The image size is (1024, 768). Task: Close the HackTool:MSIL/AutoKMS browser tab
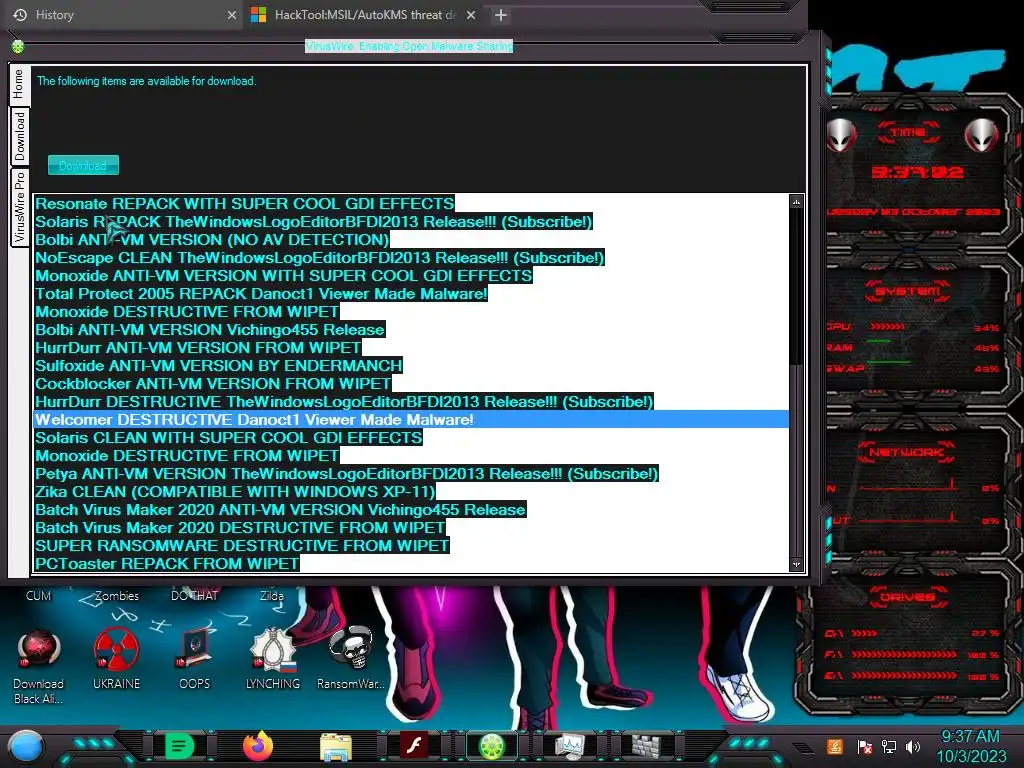pos(471,15)
